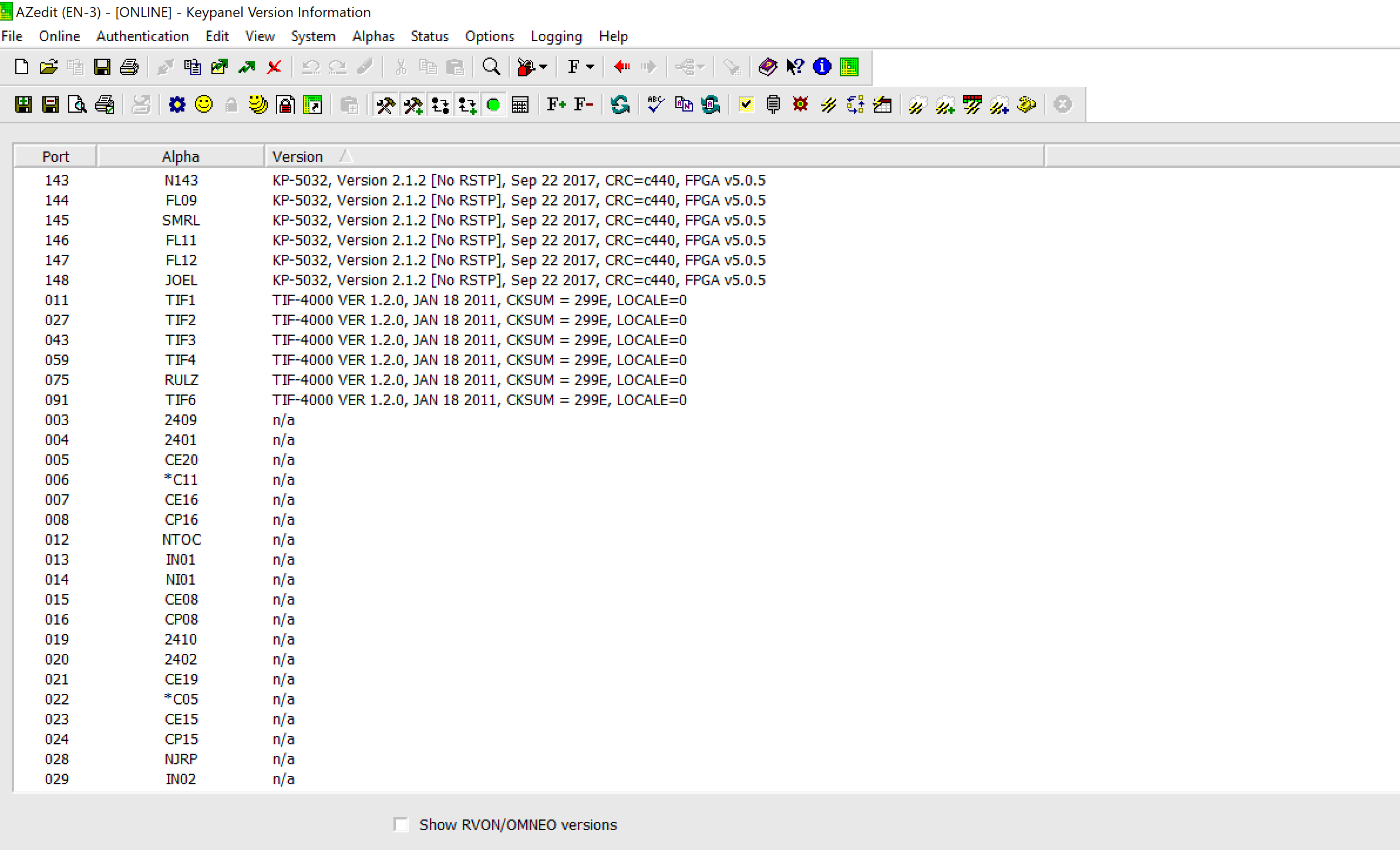
Task: Enable Show RVON/OMNEO versions checkbox
Action: click(402, 824)
